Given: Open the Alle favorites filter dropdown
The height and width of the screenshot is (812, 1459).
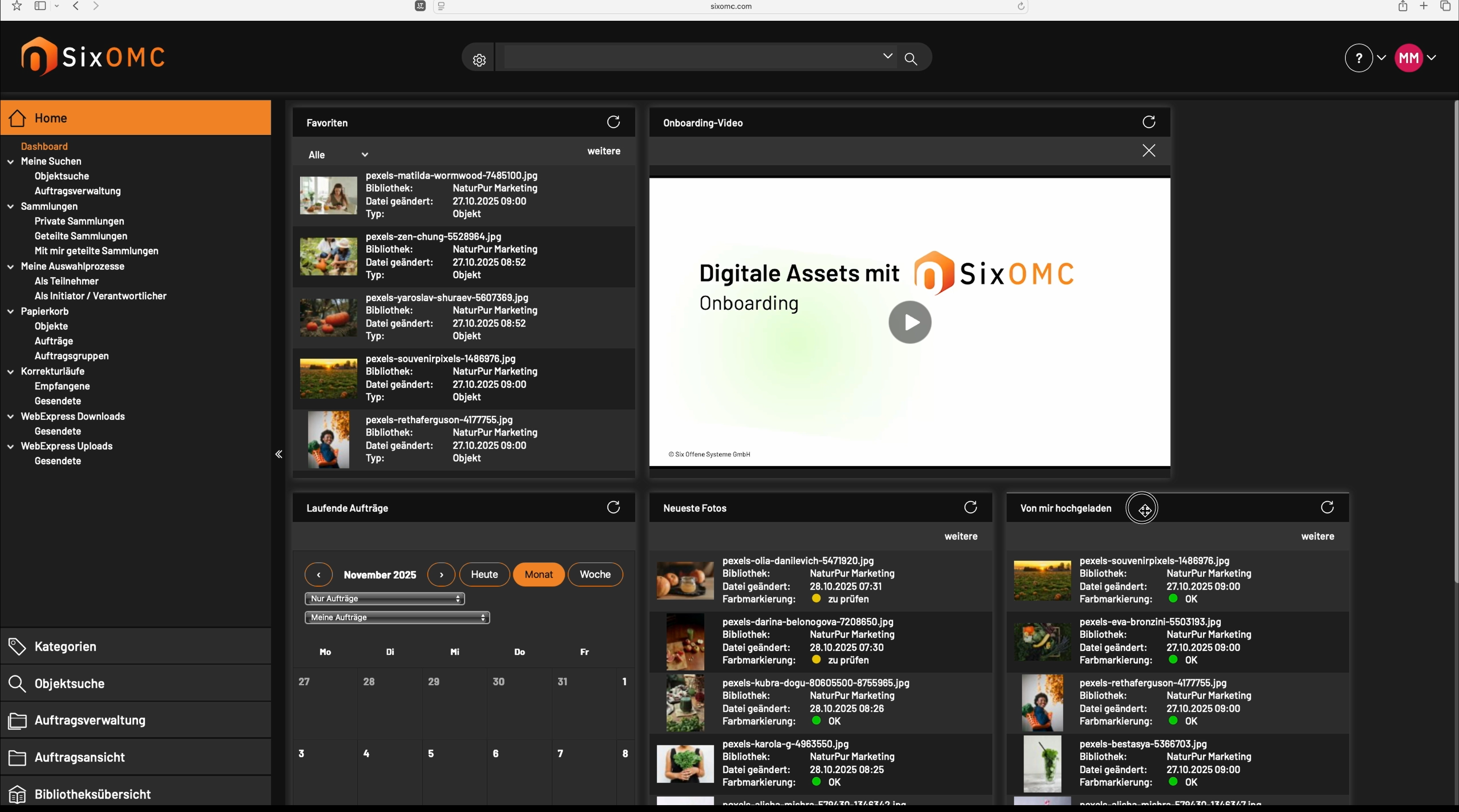Looking at the screenshot, I should point(338,155).
